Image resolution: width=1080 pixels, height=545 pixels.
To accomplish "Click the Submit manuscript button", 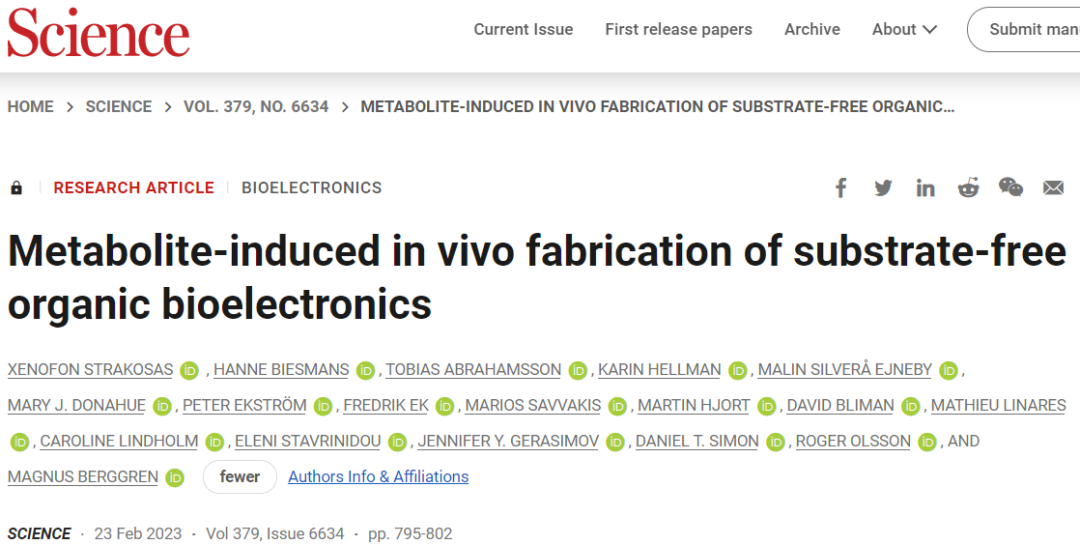I will 1026,30.
